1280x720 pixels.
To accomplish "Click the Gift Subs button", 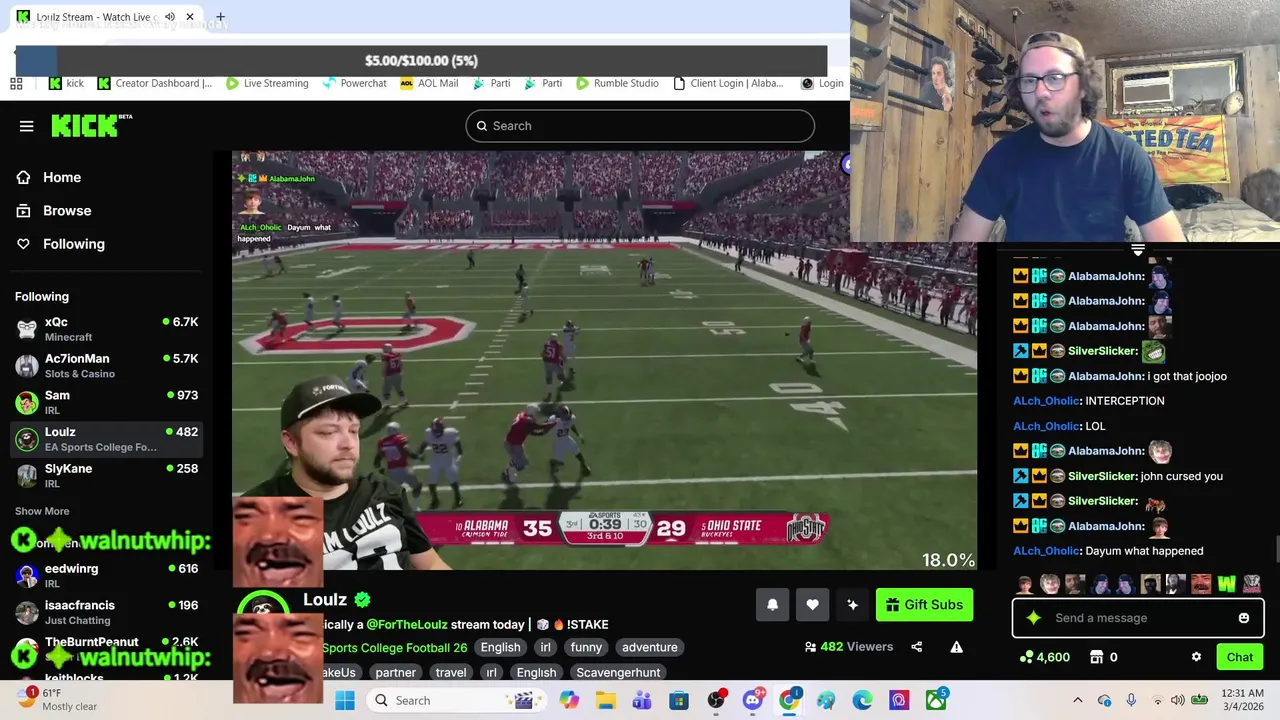I will 924,604.
